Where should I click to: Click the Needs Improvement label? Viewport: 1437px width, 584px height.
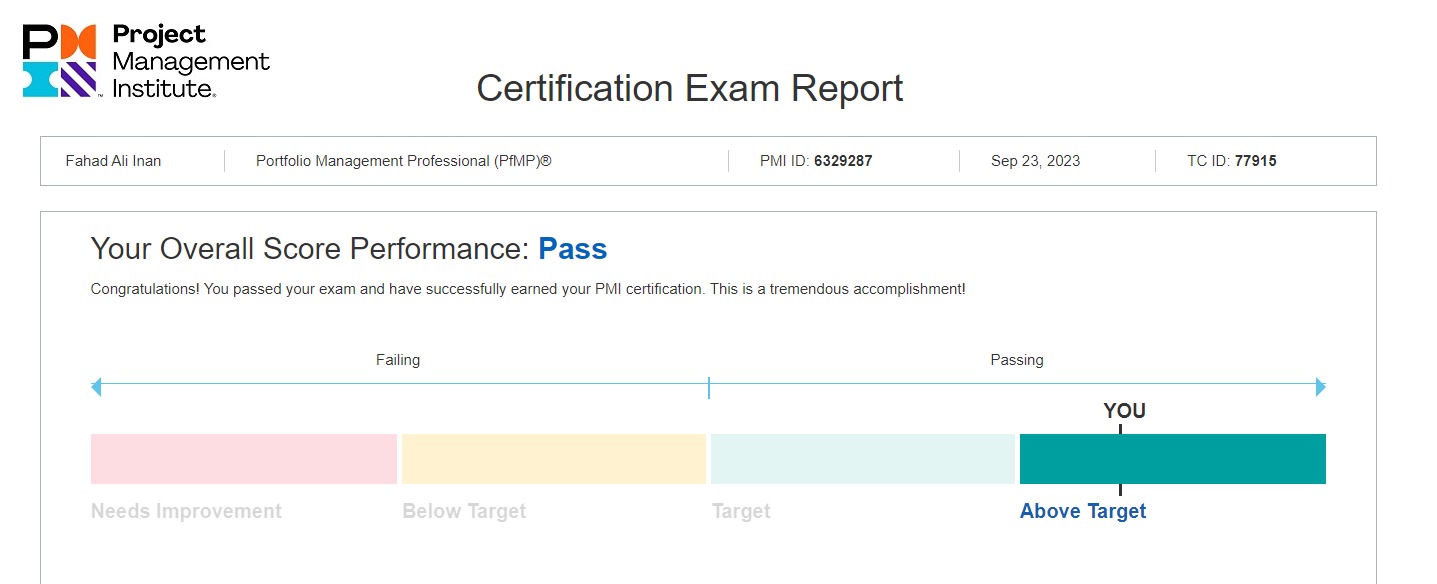point(186,511)
